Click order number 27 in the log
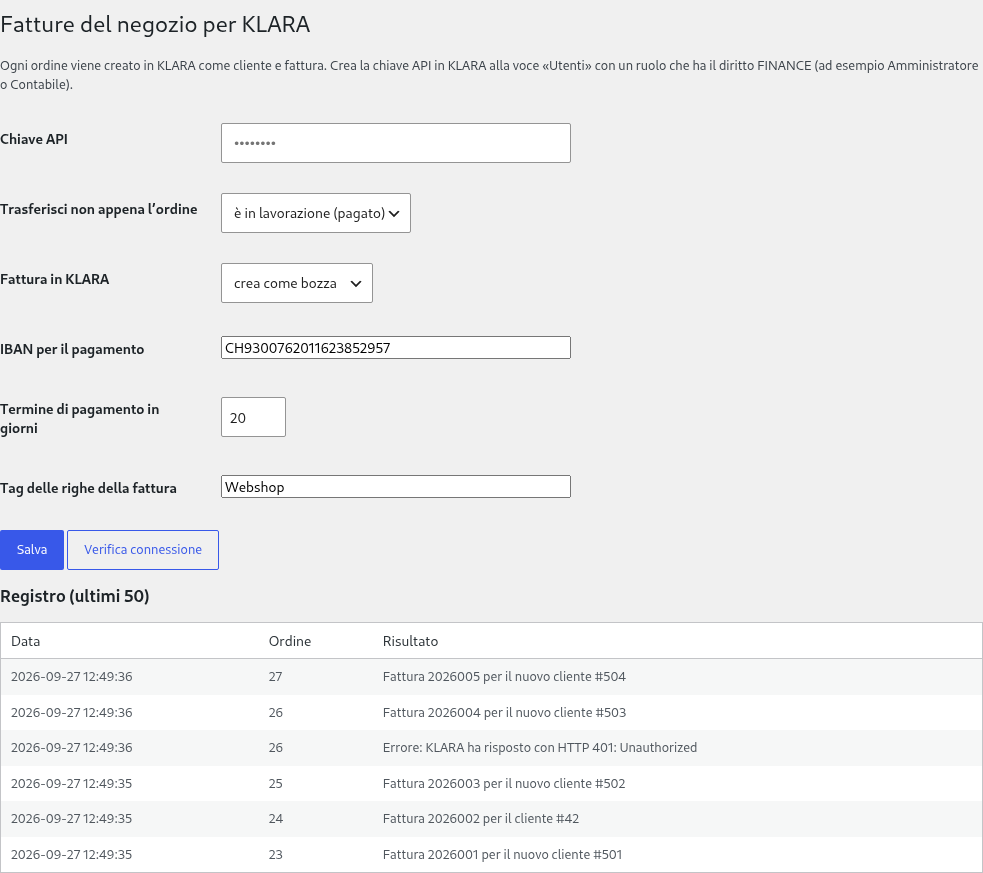The image size is (983, 873). [x=275, y=677]
